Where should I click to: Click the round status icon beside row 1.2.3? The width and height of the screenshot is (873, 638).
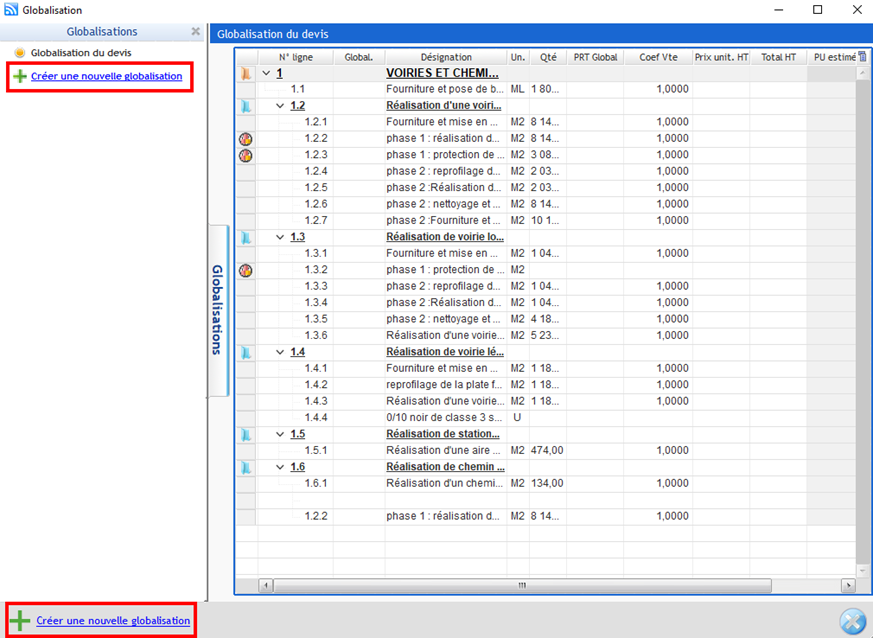[245, 155]
